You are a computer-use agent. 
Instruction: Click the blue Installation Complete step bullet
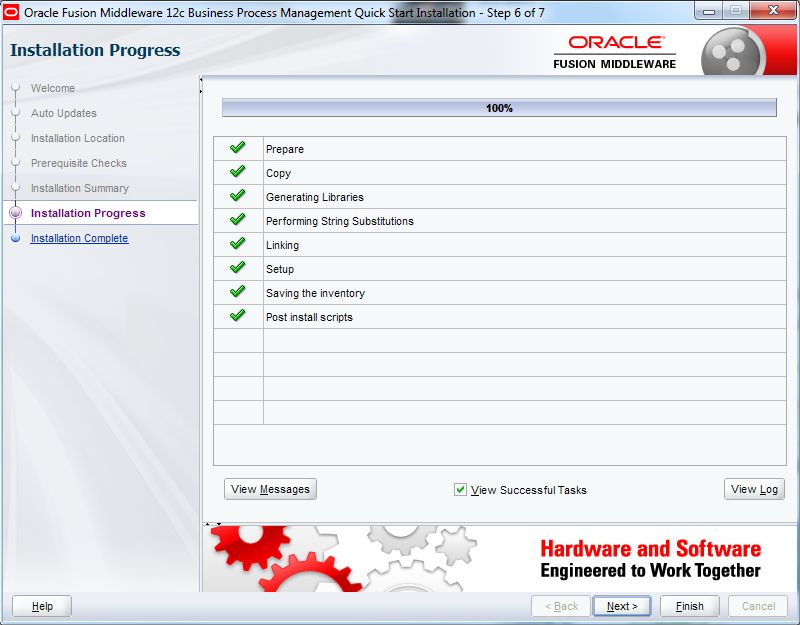16,238
